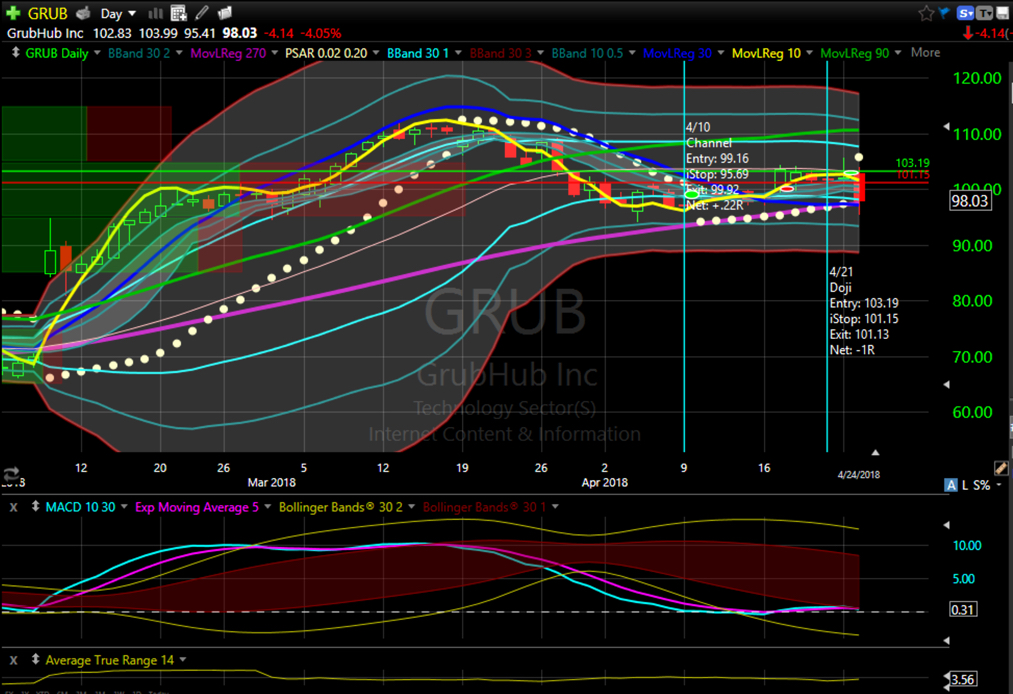The width and height of the screenshot is (1013, 694).
Task: Click the 98.03 current price label on scale
Action: click(x=970, y=201)
